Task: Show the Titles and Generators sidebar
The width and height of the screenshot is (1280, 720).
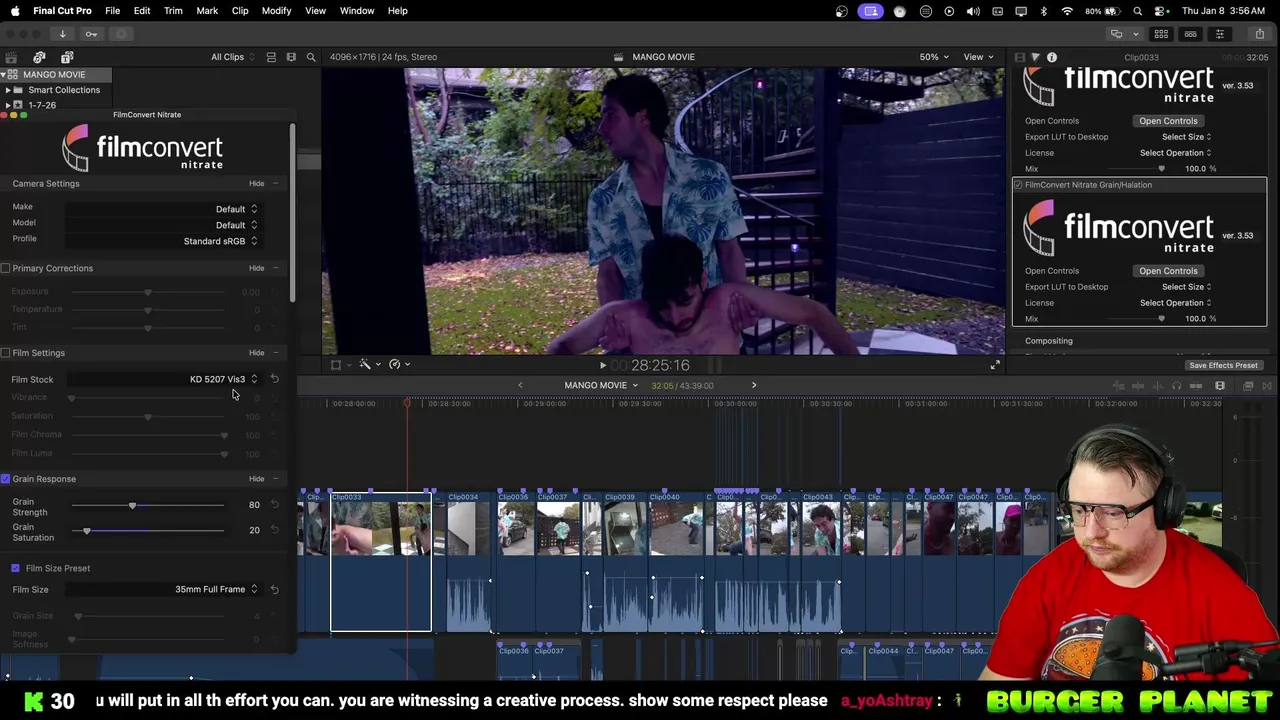Action: tap(67, 57)
